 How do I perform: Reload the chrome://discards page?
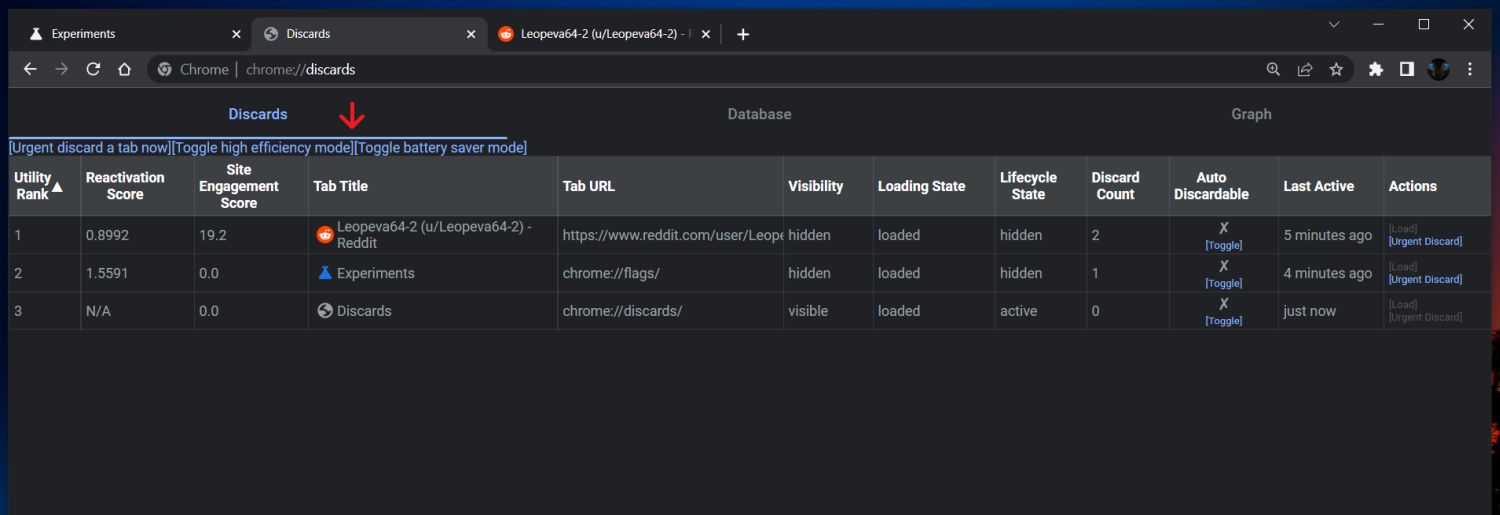[x=93, y=69]
